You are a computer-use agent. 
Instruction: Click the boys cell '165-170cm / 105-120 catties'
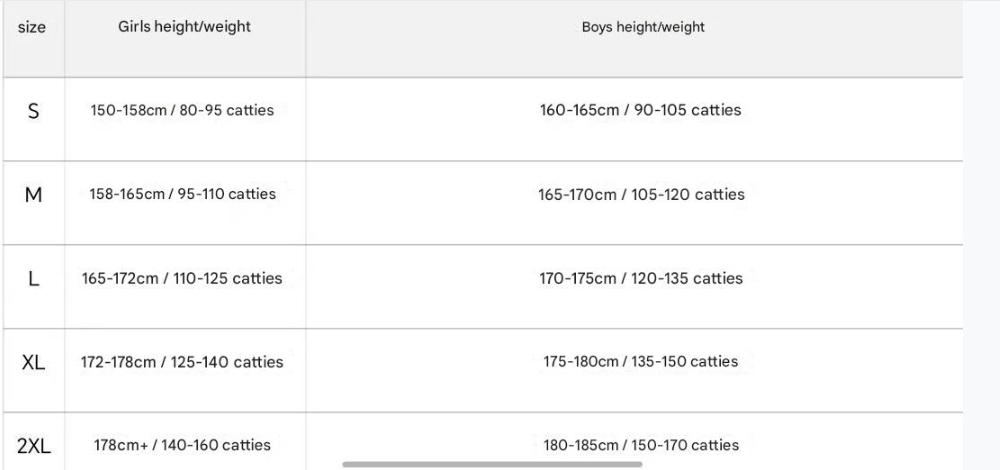pyautogui.click(x=641, y=195)
